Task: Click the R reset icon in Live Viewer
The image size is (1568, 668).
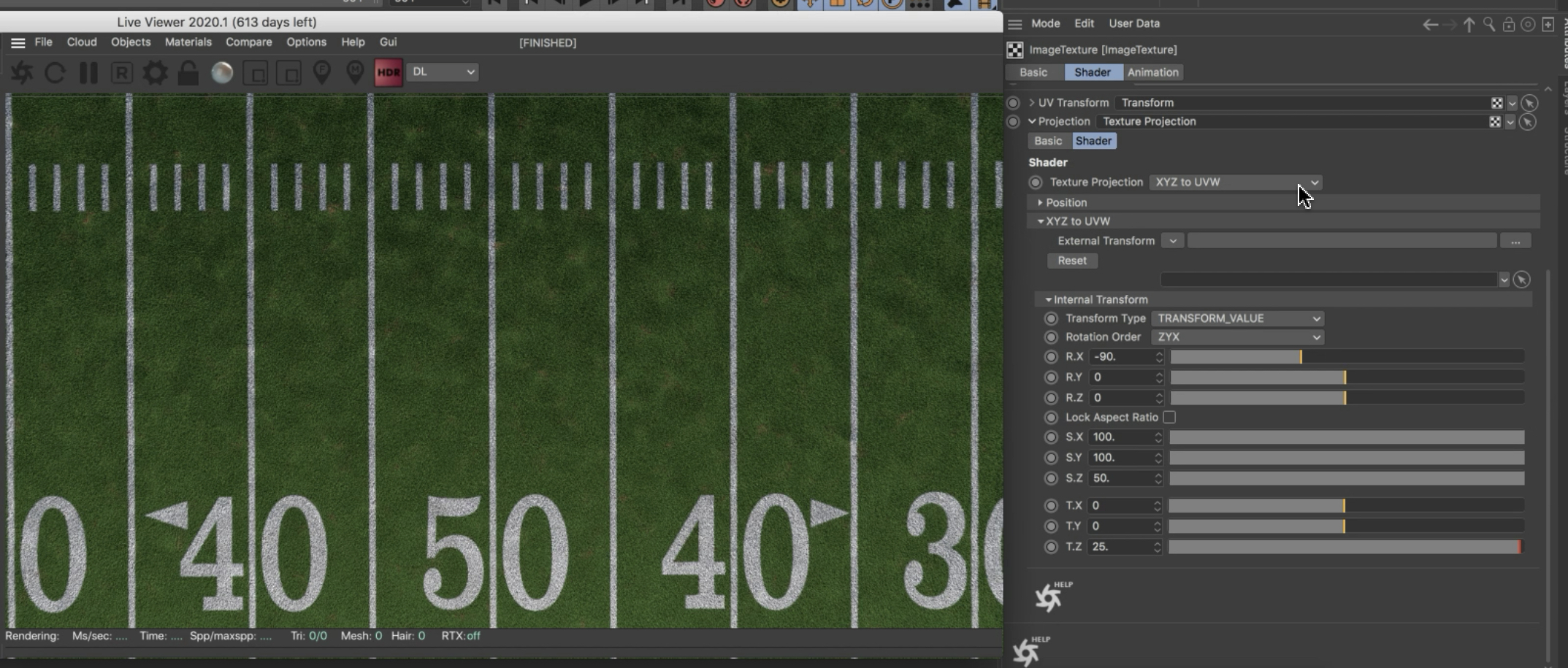Action: 122,72
